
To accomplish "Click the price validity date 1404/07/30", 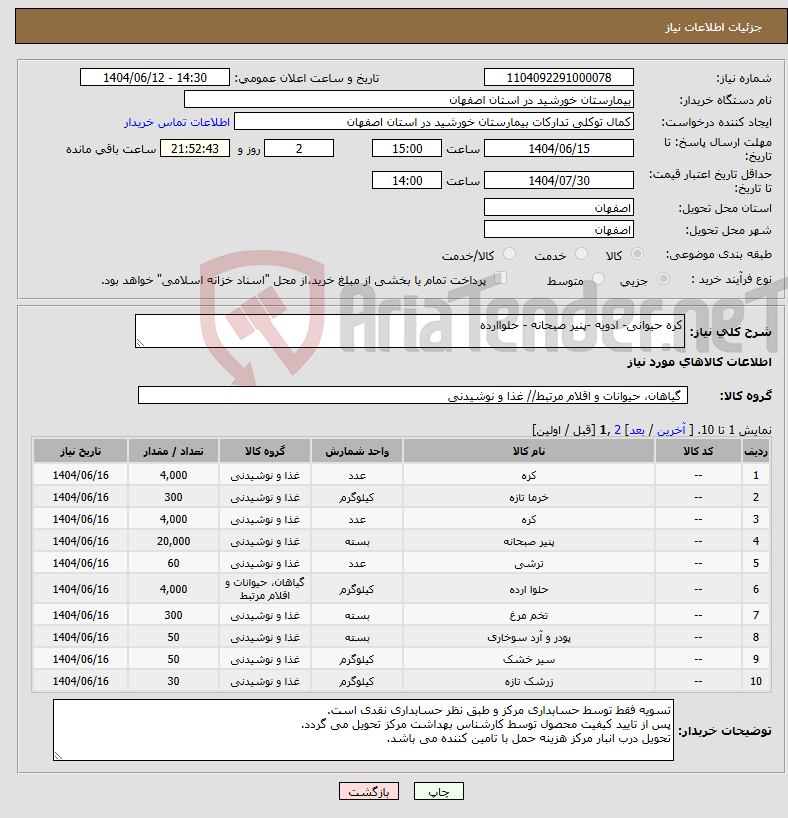I will coord(558,181).
